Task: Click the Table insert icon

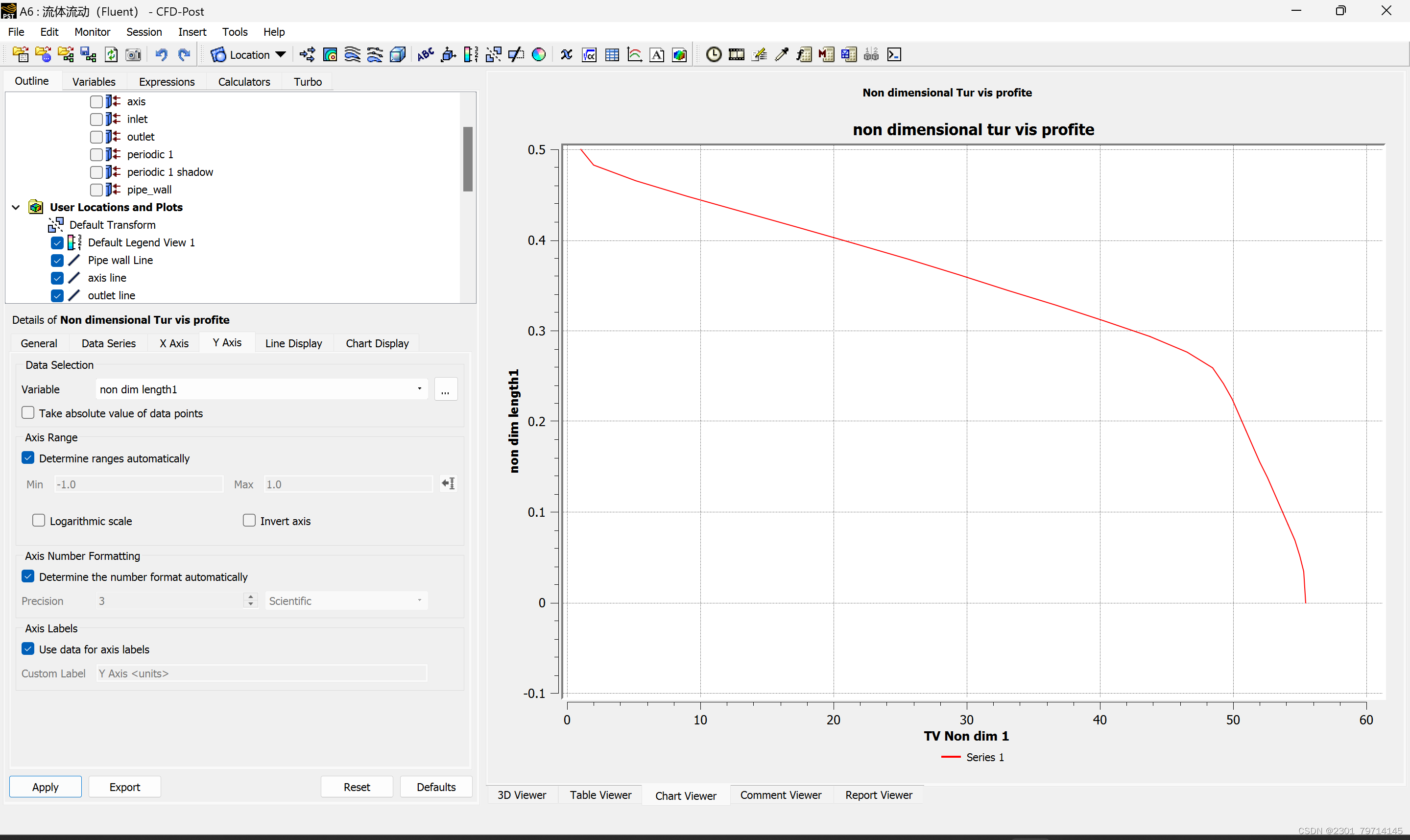Action: (612, 55)
